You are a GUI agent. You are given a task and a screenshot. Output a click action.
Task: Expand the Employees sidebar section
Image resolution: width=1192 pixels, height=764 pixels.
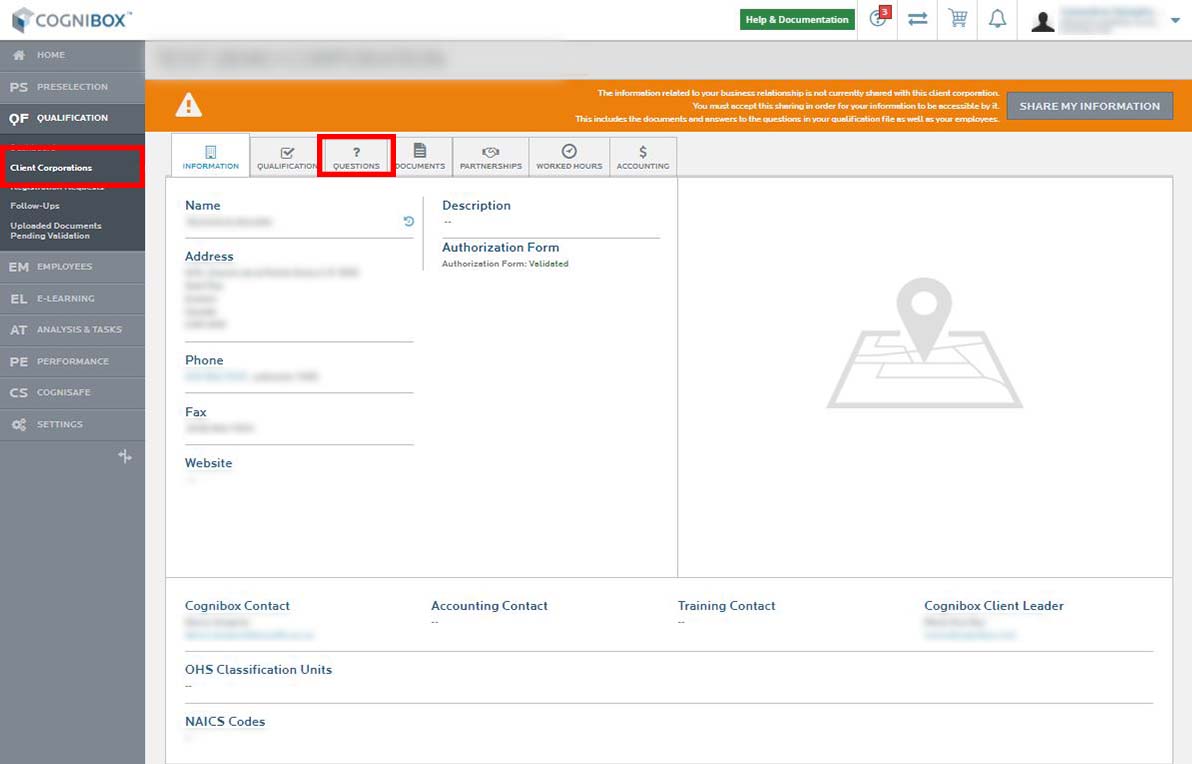[x=72, y=267]
